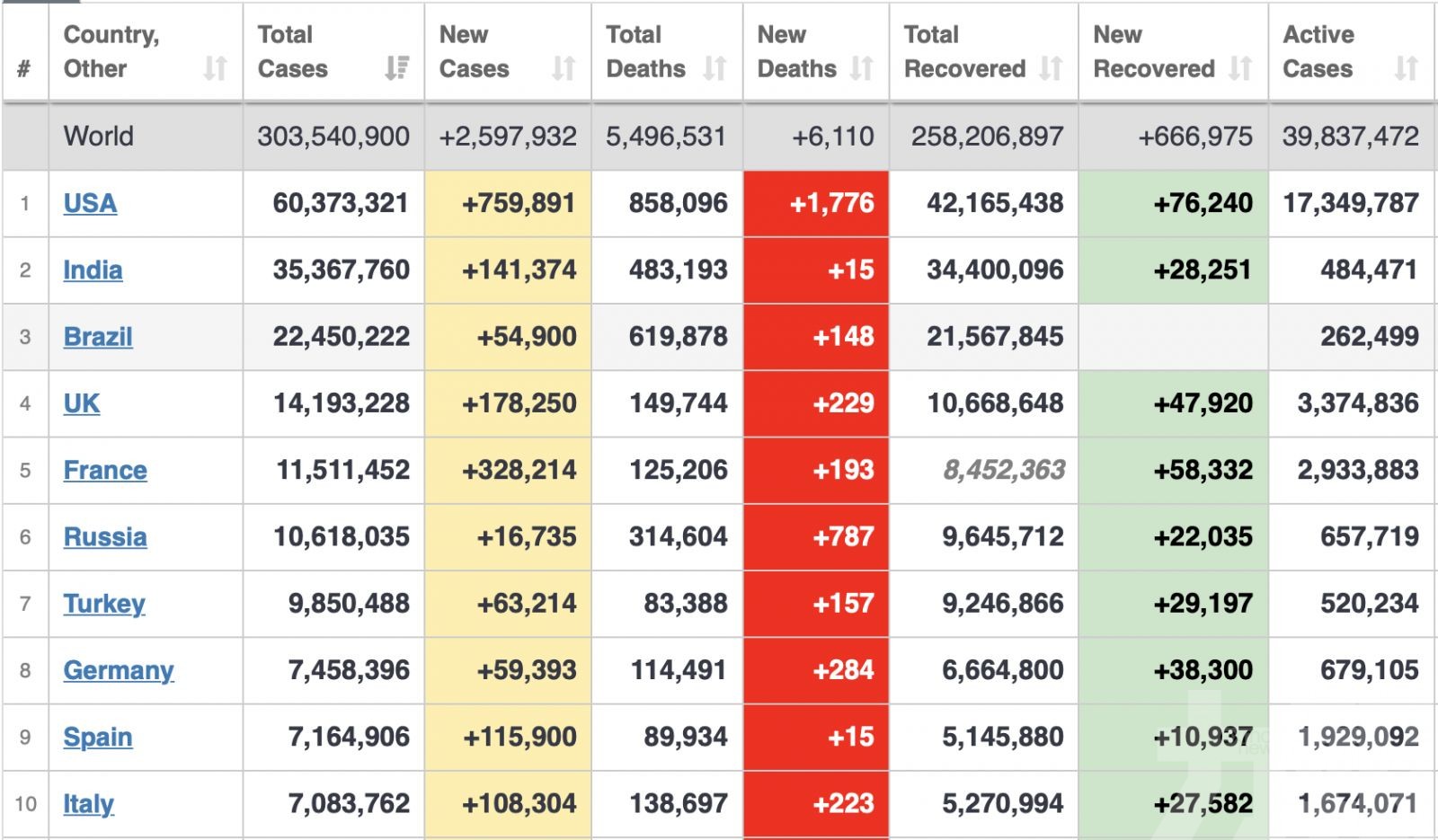The width and height of the screenshot is (1438, 840).
Task: Select Brazil total deaths 619,878
Action: point(679,337)
